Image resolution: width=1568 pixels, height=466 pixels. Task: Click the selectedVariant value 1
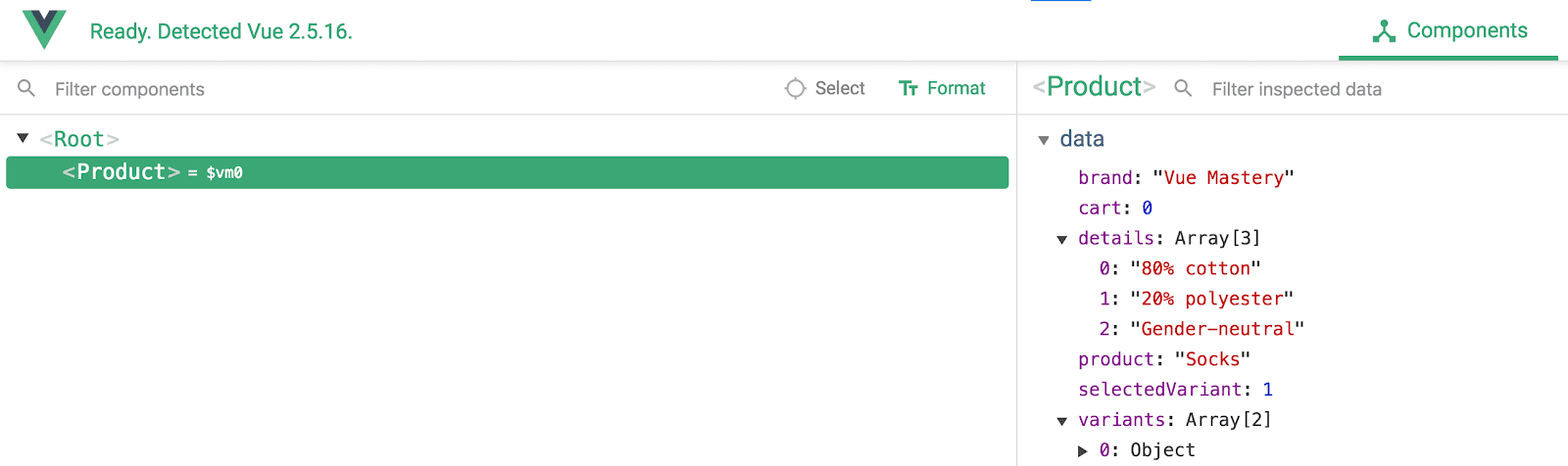click(x=1267, y=390)
